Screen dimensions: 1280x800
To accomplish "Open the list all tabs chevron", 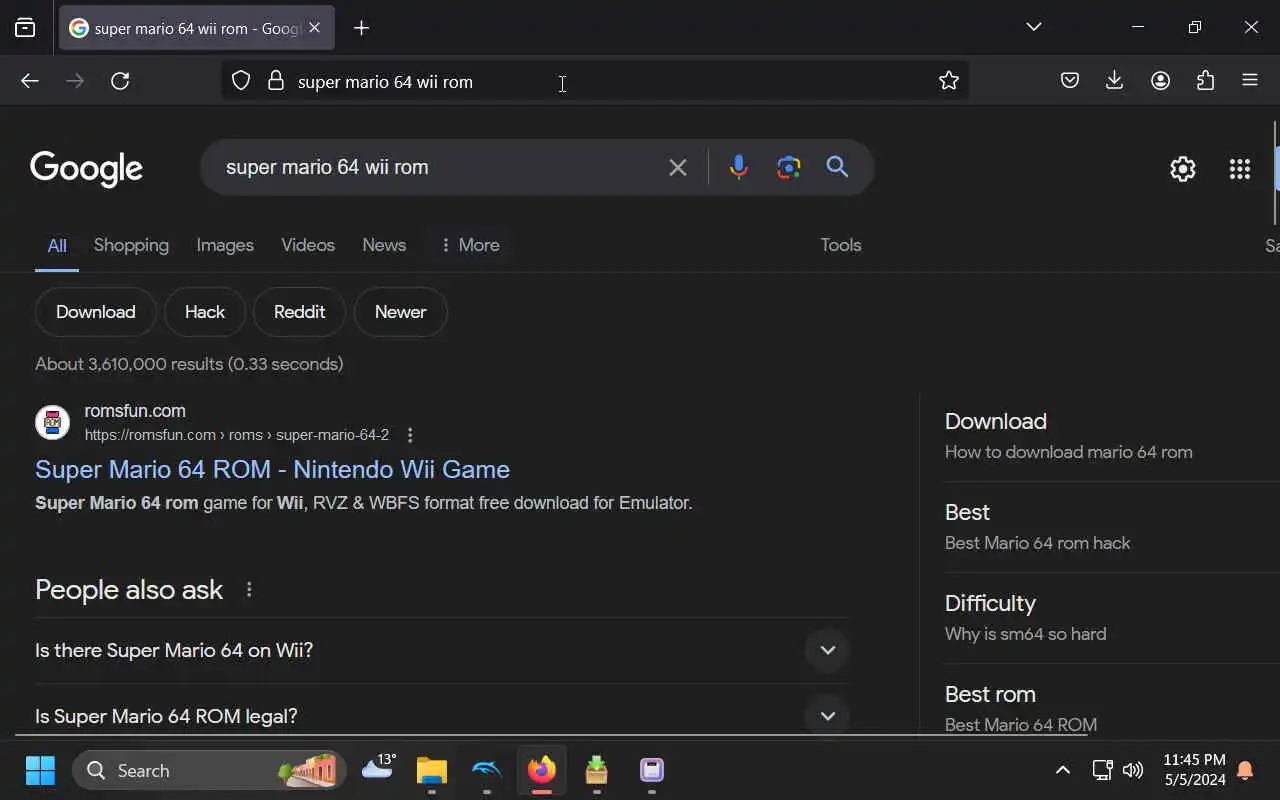I will [x=1034, y=27].
